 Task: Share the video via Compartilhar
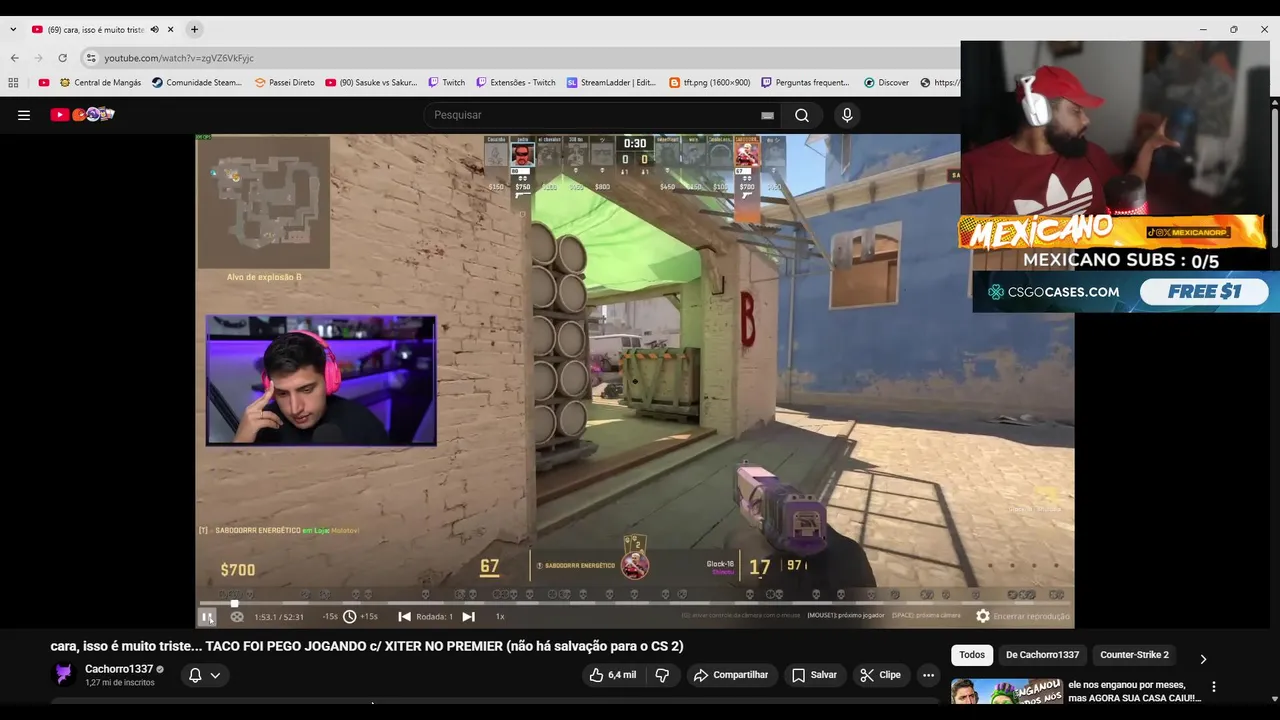tap(731, 675)
